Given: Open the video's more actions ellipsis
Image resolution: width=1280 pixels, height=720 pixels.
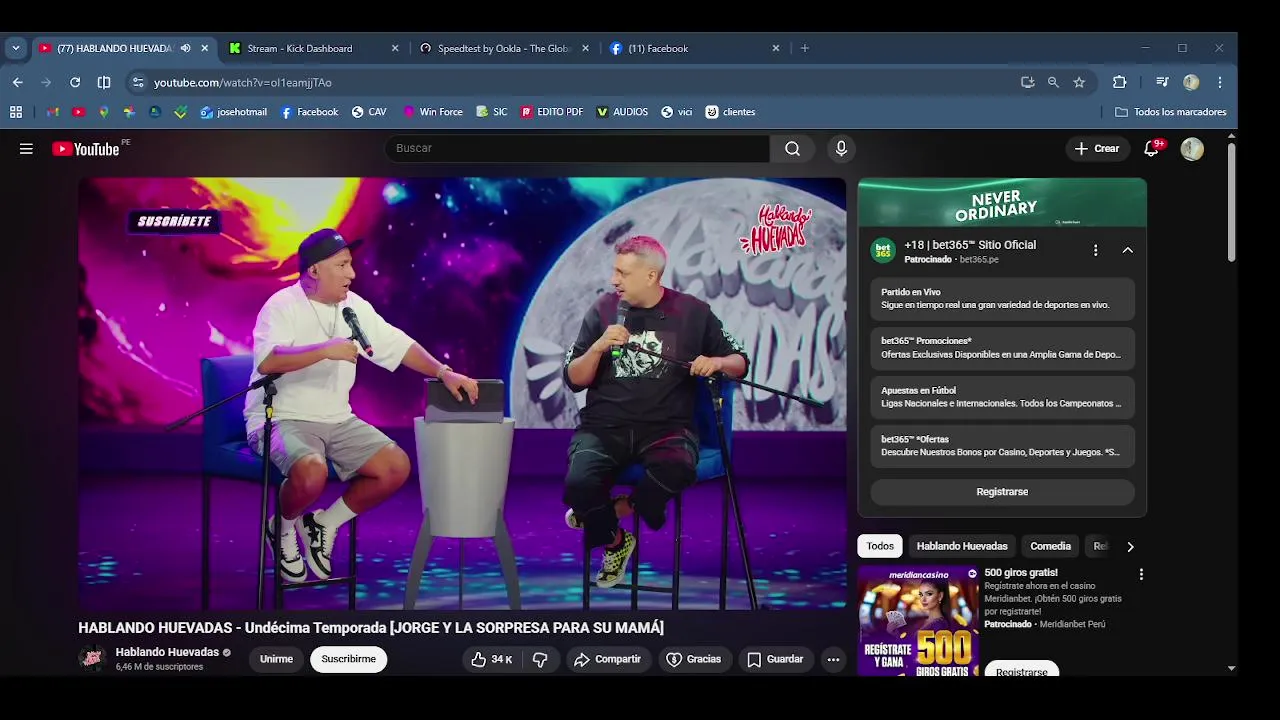Looking at the screenshot, I should (833, 659).
